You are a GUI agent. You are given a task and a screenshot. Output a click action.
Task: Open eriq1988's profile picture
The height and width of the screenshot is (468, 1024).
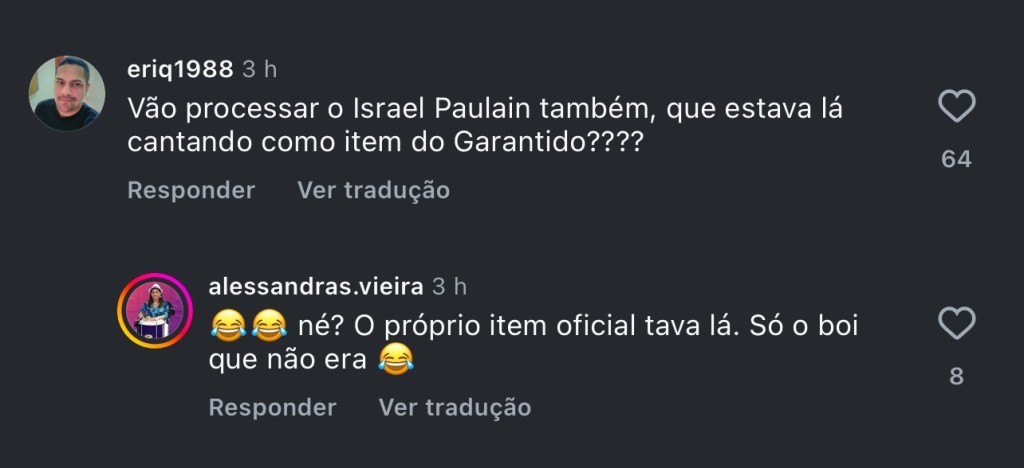pyautogui.click(x=67, y=93)
